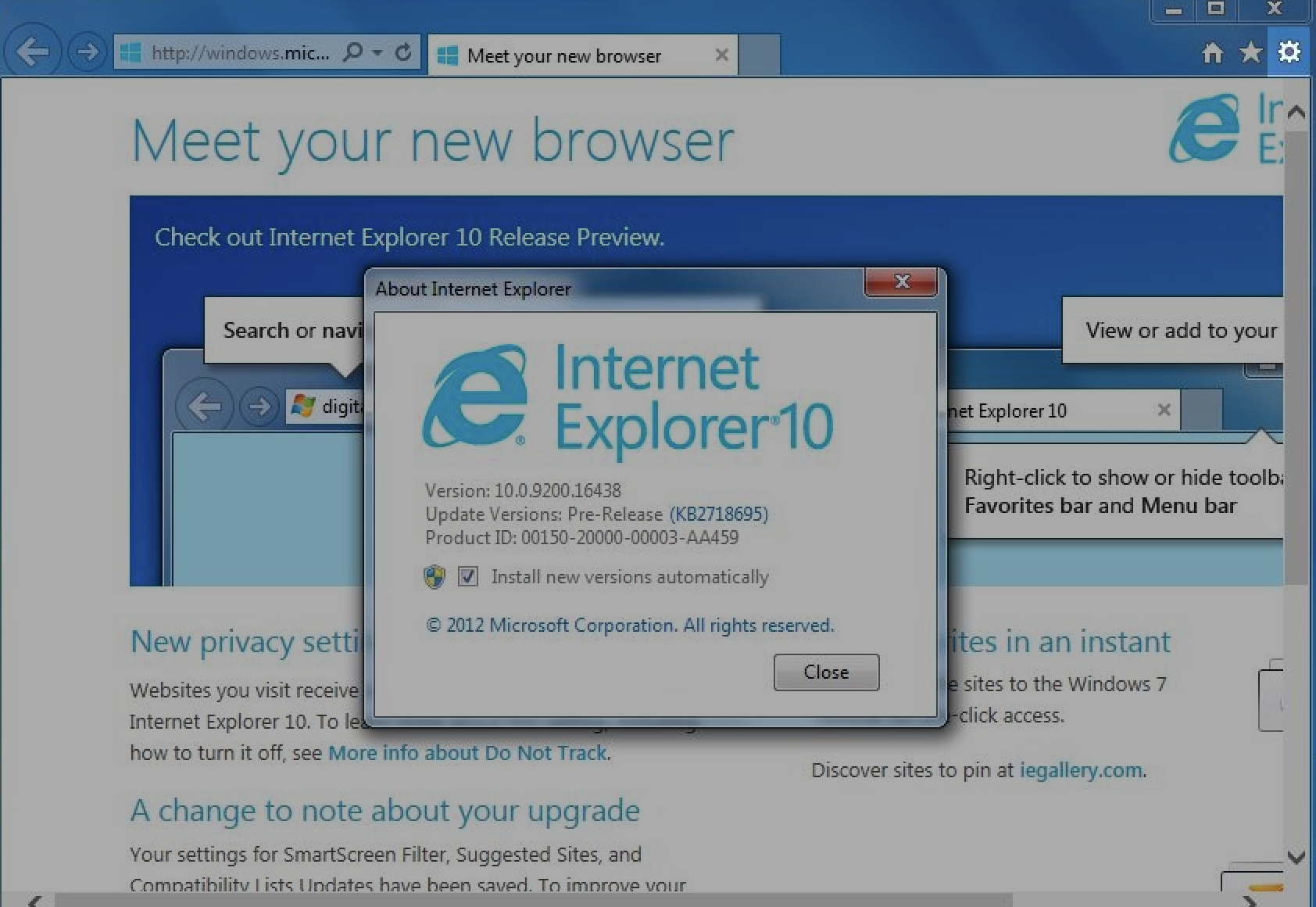Open the KB2718695 update link
The height and width of the screenshot is (907, 1316).
click(719, 514)
